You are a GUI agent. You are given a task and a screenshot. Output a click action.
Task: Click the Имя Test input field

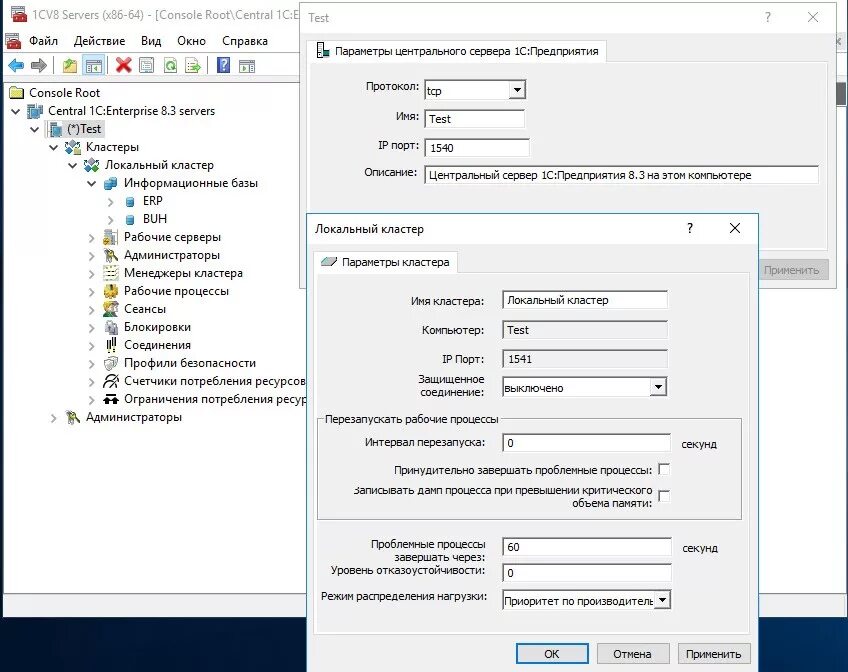point(475,119)
